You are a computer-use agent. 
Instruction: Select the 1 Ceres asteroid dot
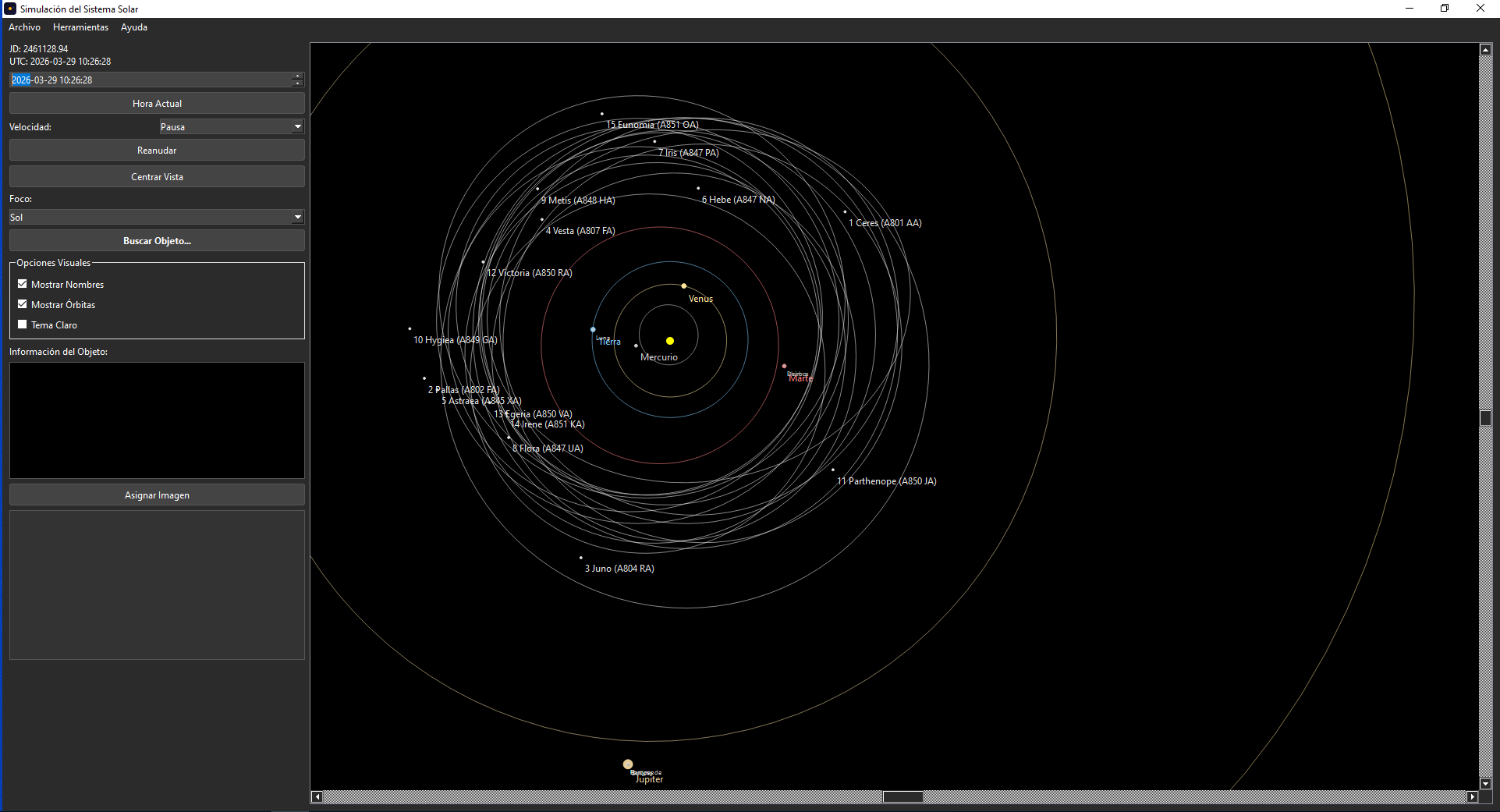[x=845, y=212]
